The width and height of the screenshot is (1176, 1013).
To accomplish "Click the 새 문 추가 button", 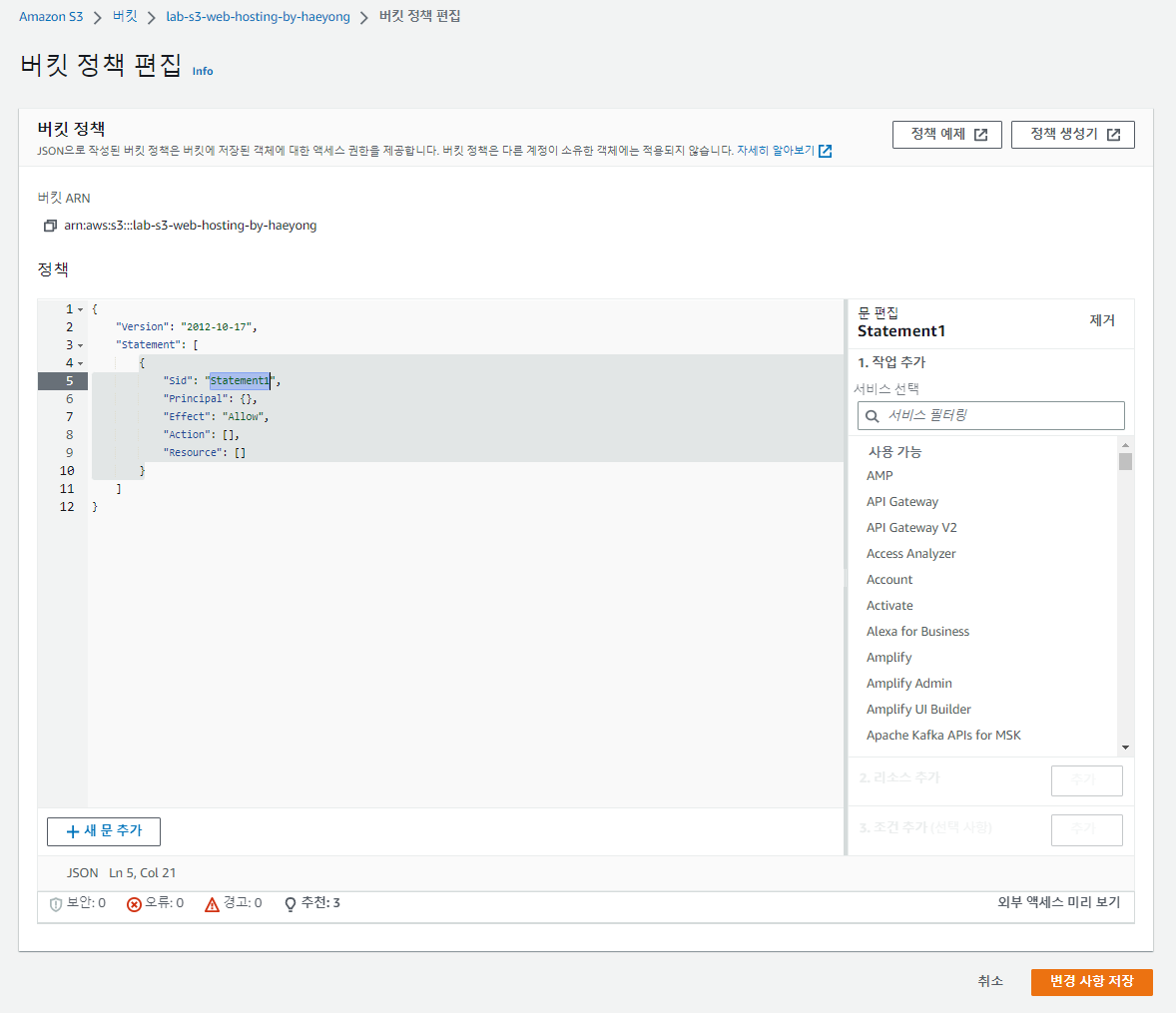I will tap(103, 831).
